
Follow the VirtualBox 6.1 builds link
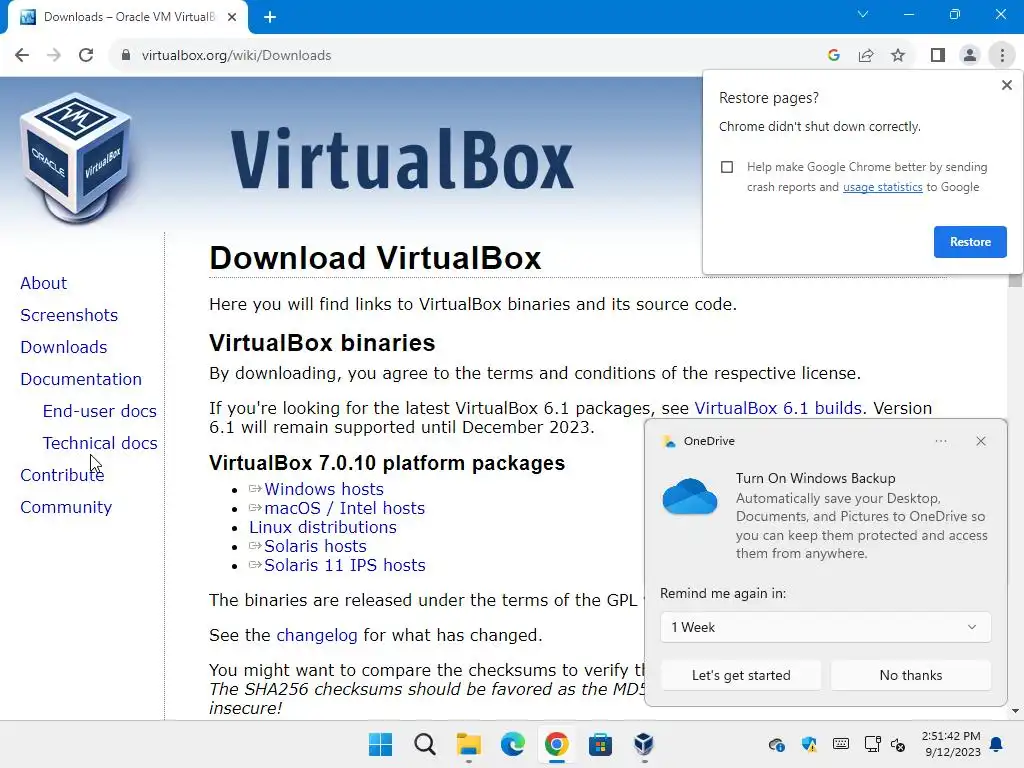pyautogui.click(x=778, y=408)
